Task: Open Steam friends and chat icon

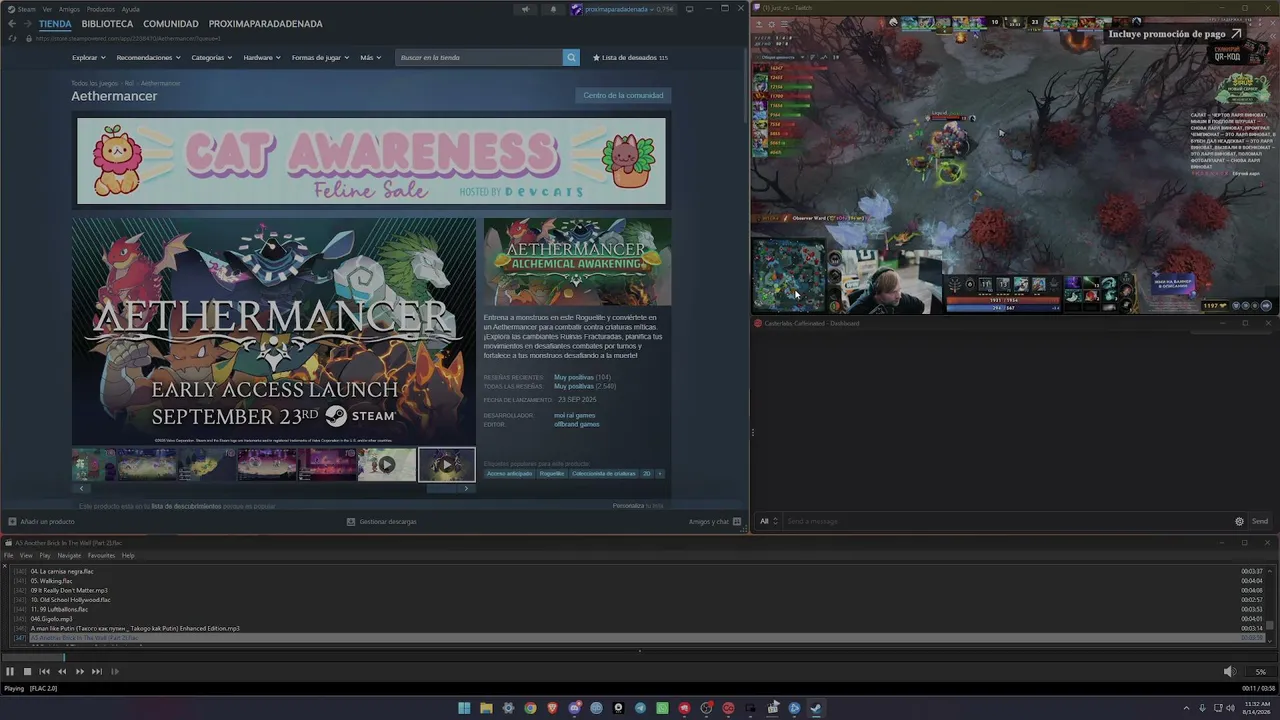Action: point(737,521)
